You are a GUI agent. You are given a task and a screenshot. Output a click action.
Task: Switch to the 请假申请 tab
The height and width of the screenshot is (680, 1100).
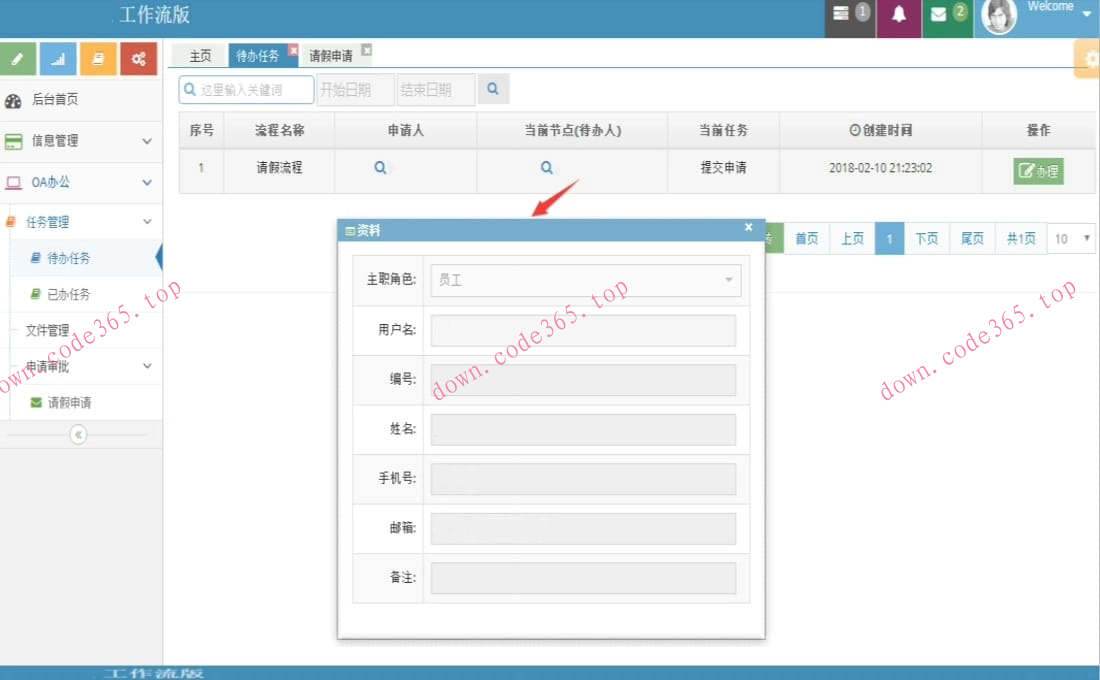point(331,56)
